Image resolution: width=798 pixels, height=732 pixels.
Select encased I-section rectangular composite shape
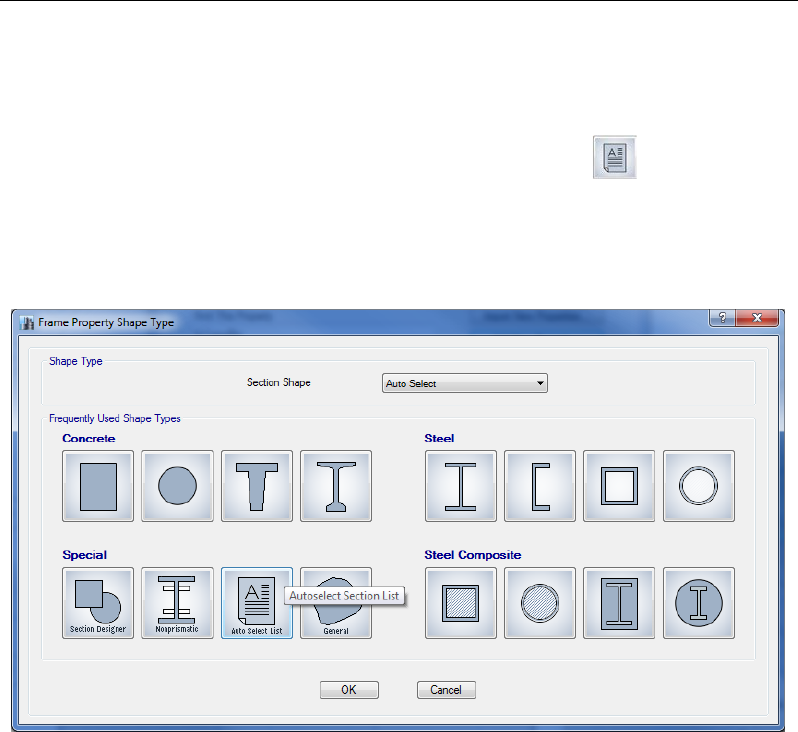point(619,603)
